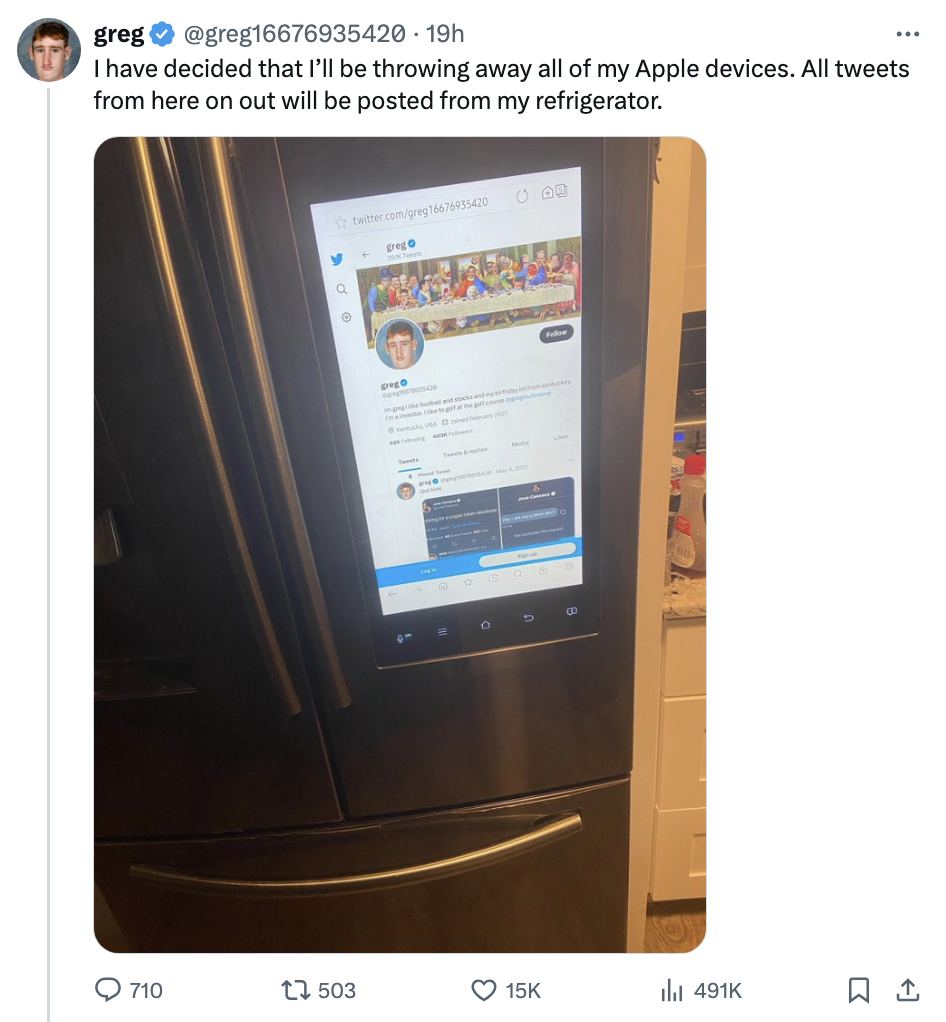
Task: Click the search magnifier on fridge screen sidebar
Action: (x=341, y=289)
